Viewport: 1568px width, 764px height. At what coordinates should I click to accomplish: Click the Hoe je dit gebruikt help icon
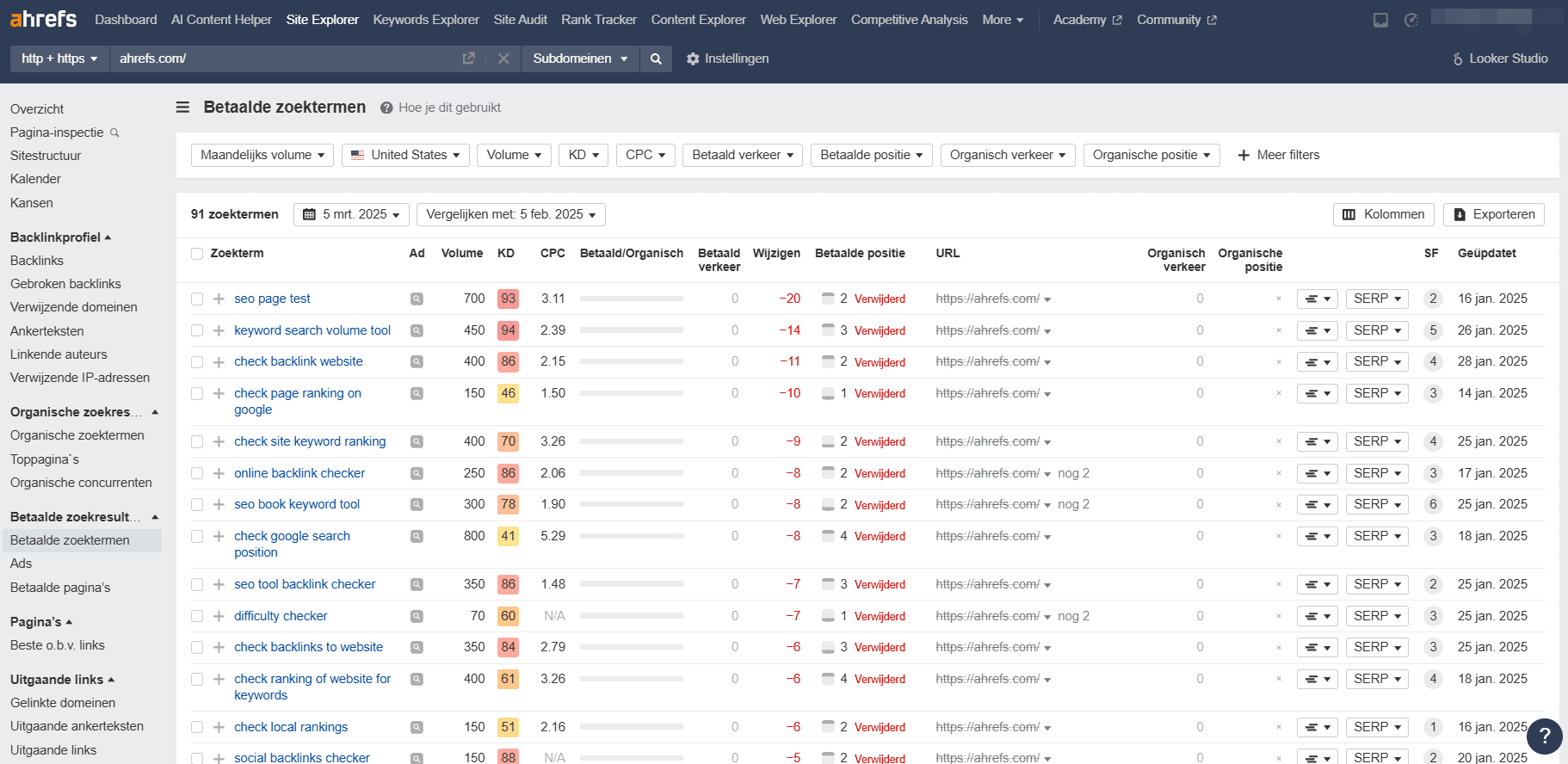387,108
